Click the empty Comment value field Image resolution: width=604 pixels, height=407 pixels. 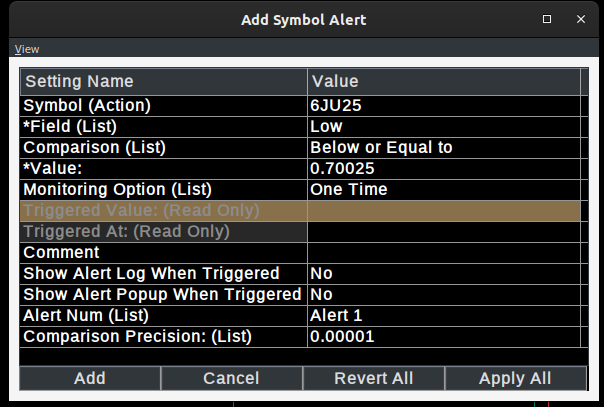(443, 252)
